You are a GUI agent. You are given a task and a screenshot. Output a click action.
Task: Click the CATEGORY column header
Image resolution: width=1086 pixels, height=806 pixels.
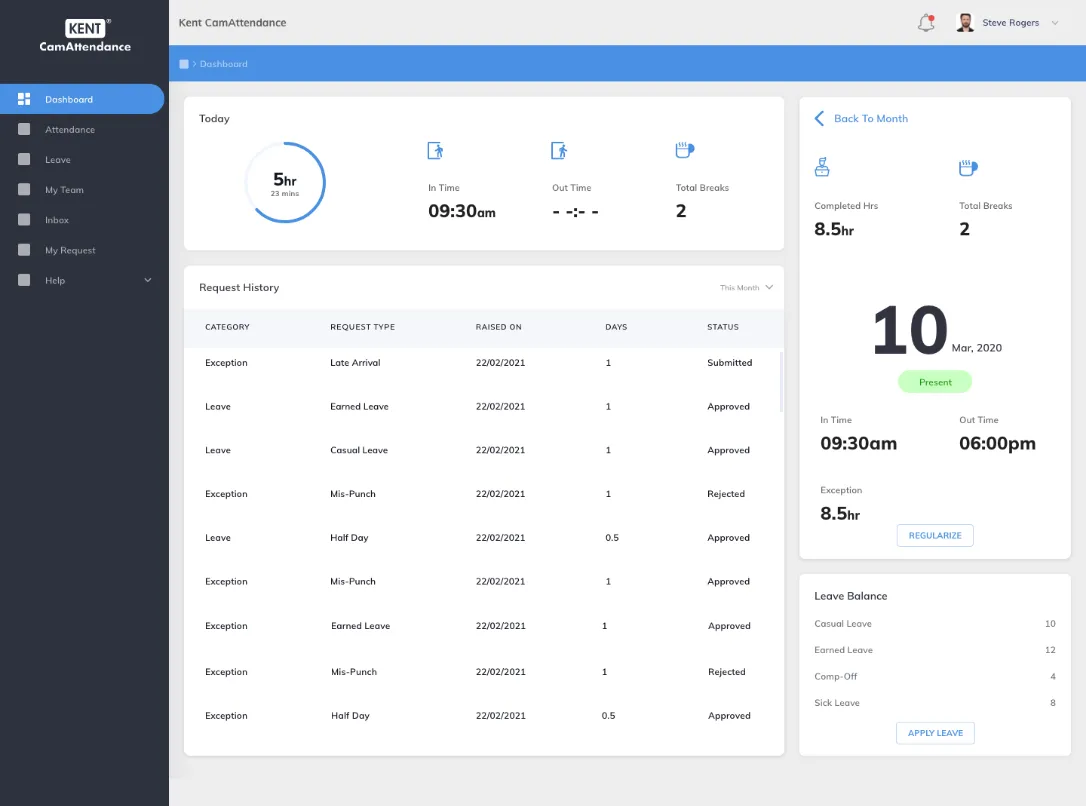tap(227, 327)
